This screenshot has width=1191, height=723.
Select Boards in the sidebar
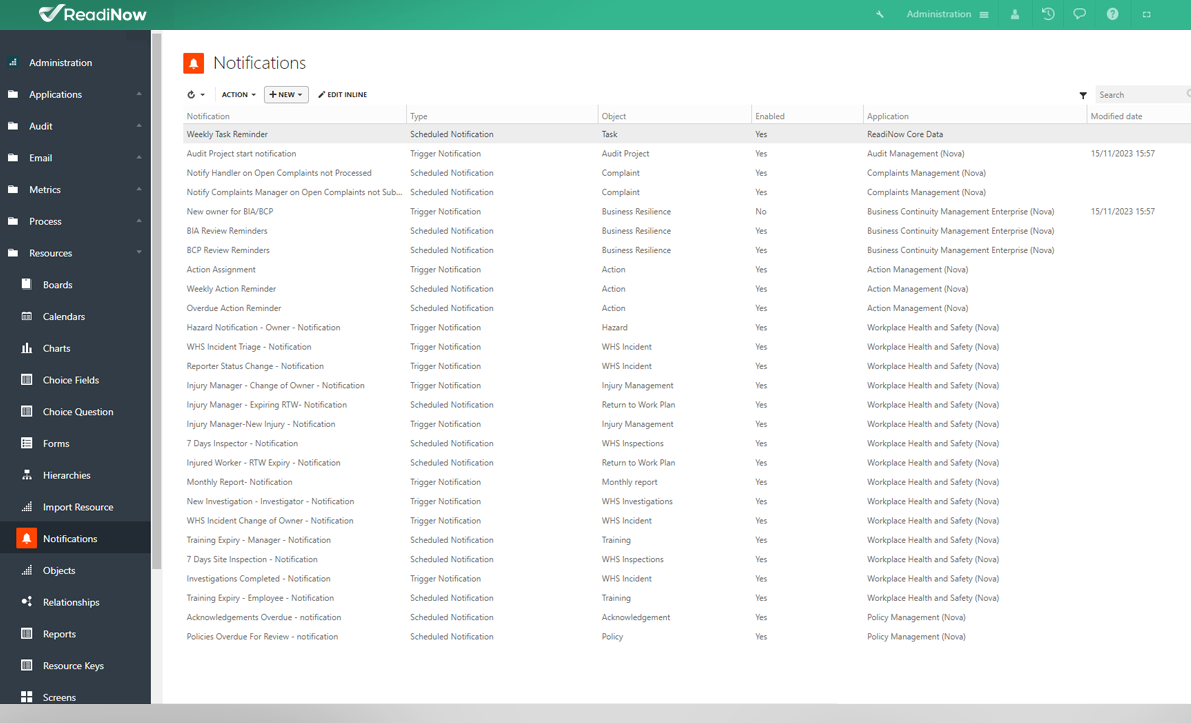click(58, 285)
